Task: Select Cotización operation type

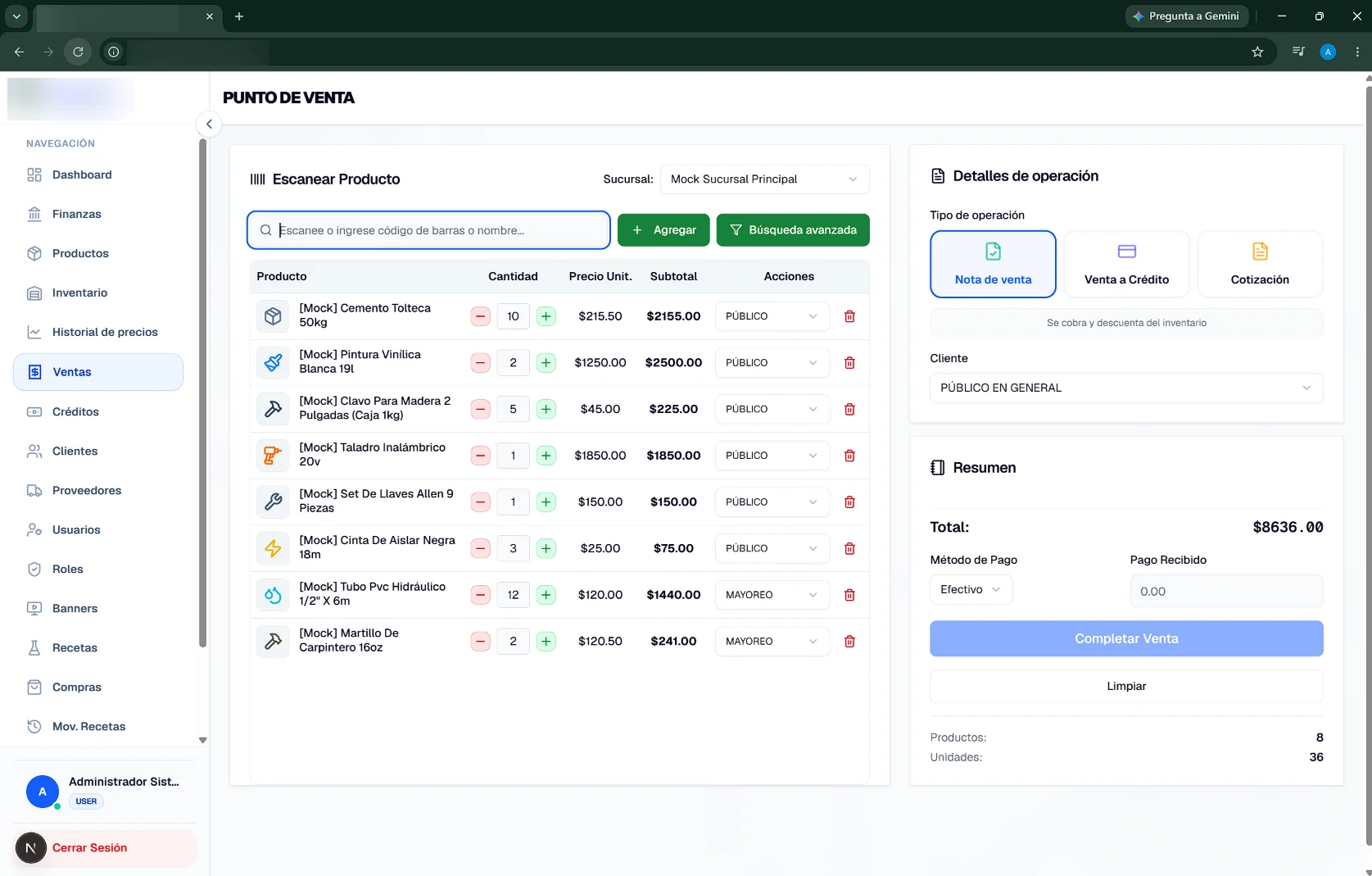Action: (1260, 264)
